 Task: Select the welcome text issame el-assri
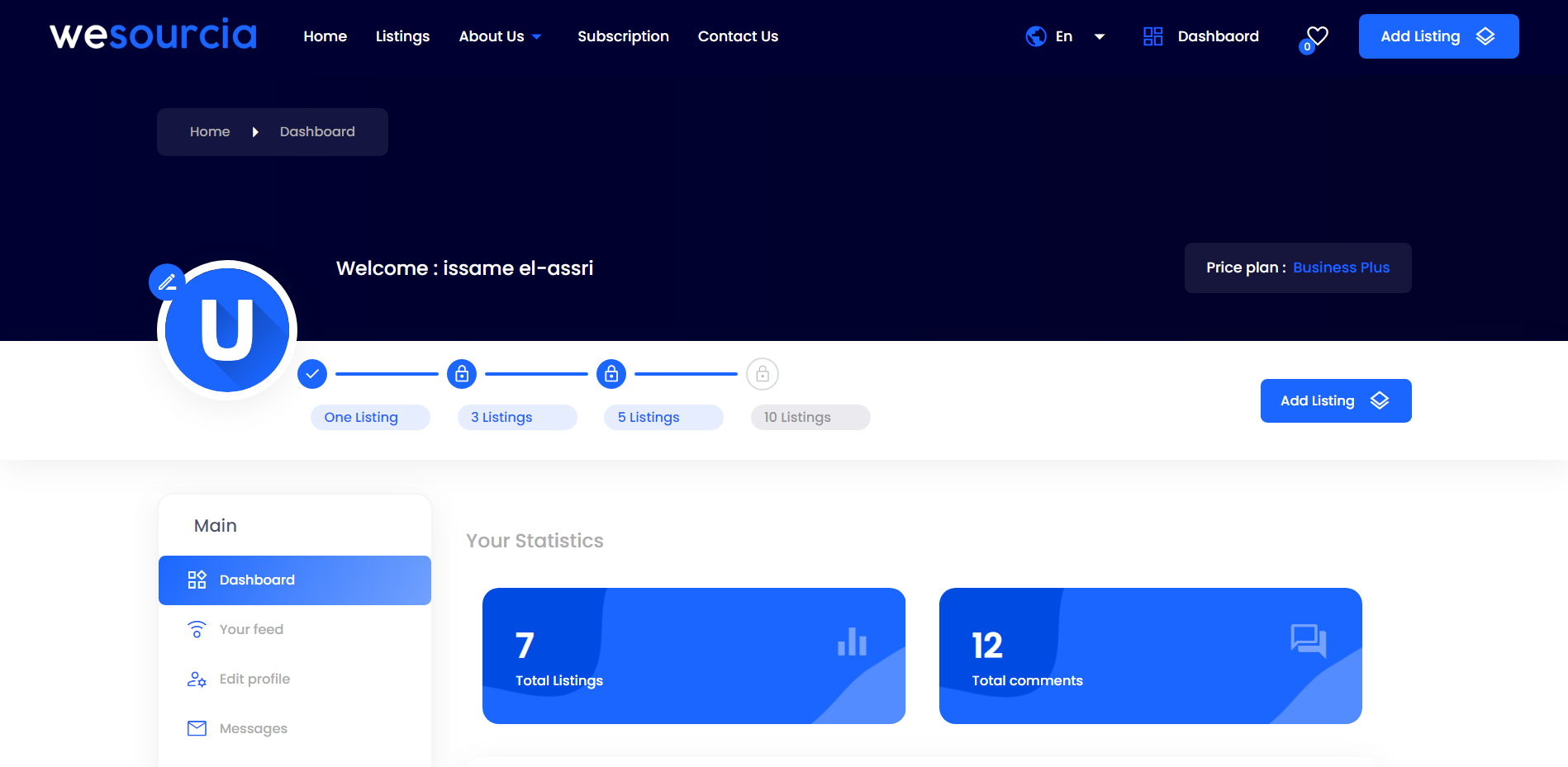point(518,268)
